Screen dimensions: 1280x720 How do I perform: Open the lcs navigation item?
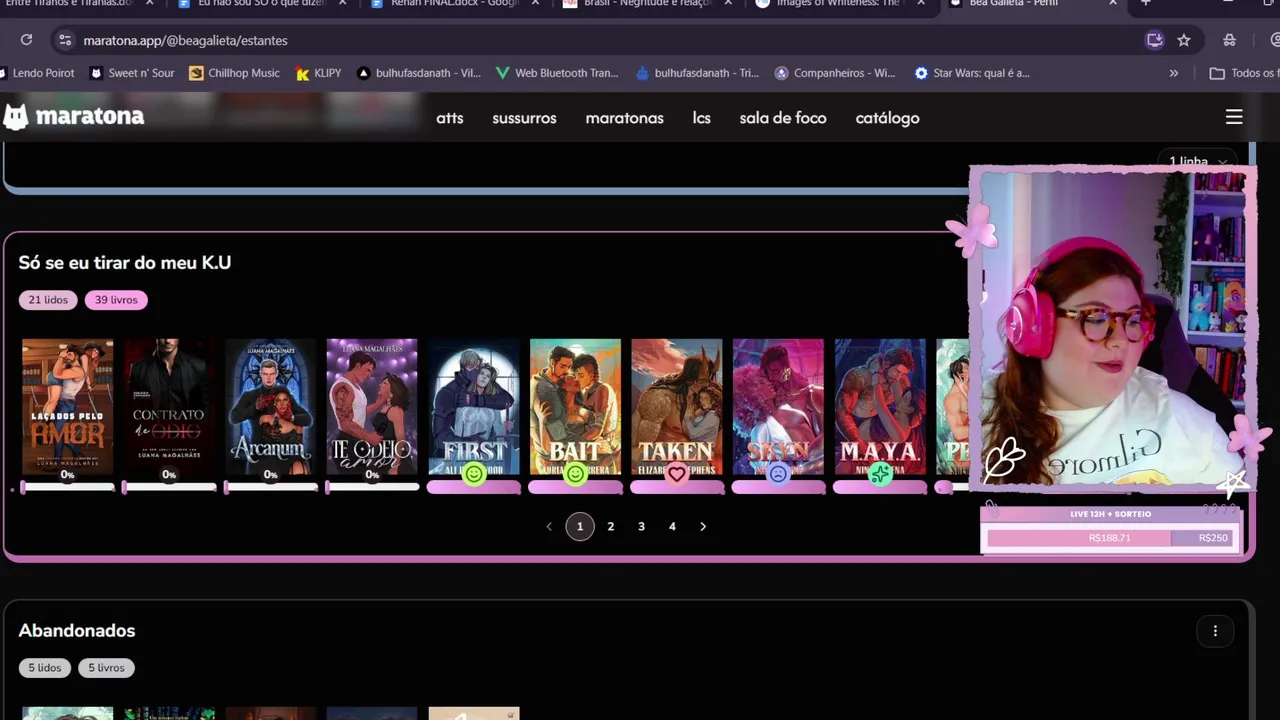(x=702, y=118)
